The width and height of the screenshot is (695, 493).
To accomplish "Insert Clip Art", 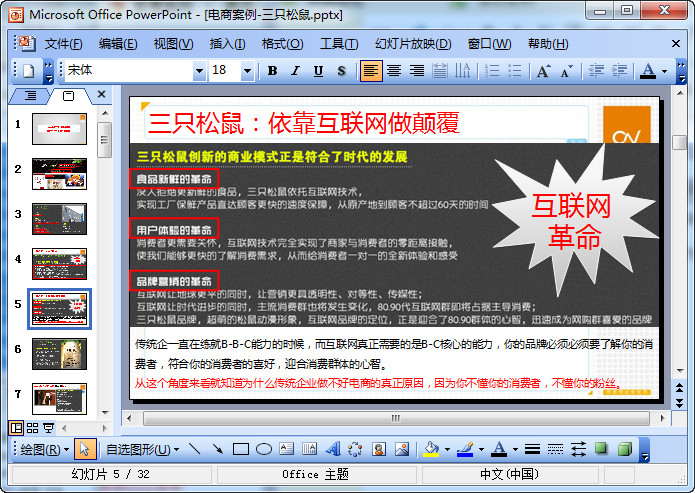I will pos(379,449).
